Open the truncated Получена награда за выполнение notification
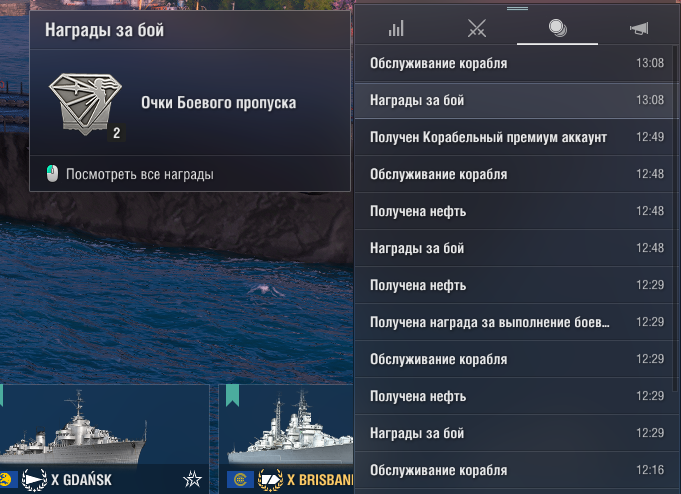Image resolution: width=681 pixels, height=494 pixels. [515, 322]
